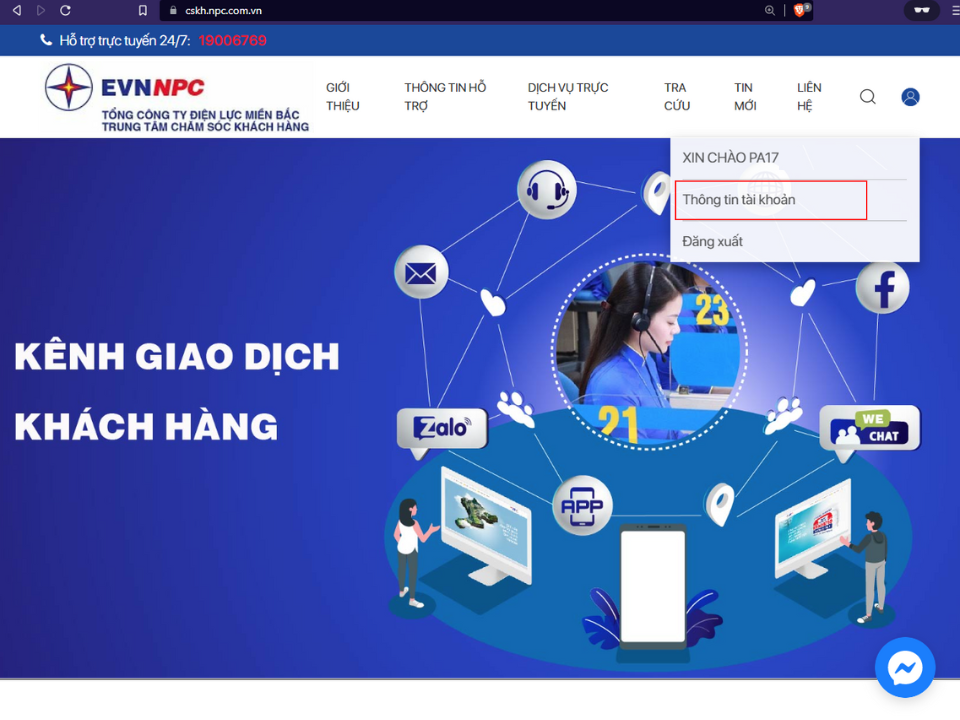
Task: Click the browser back arrow
Action: pos(16,10)
